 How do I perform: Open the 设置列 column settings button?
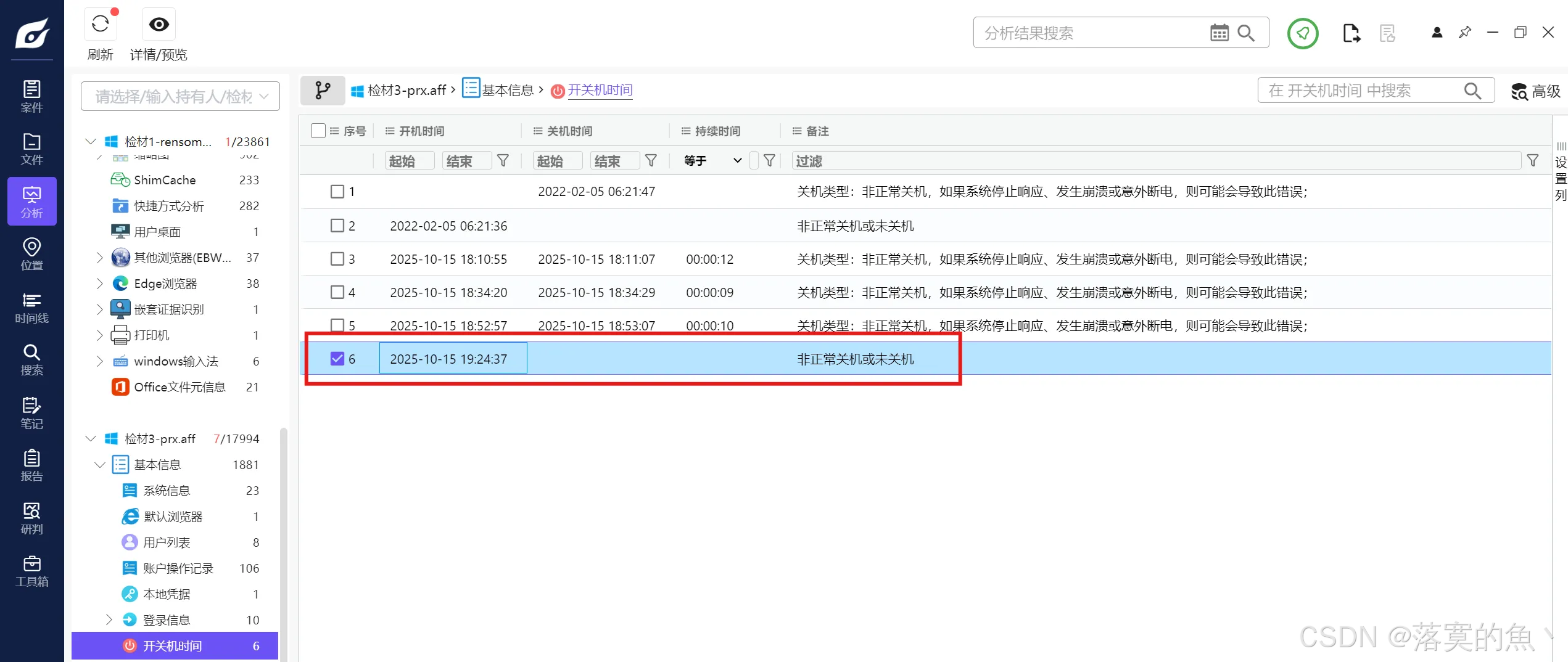coord(1561,173)
